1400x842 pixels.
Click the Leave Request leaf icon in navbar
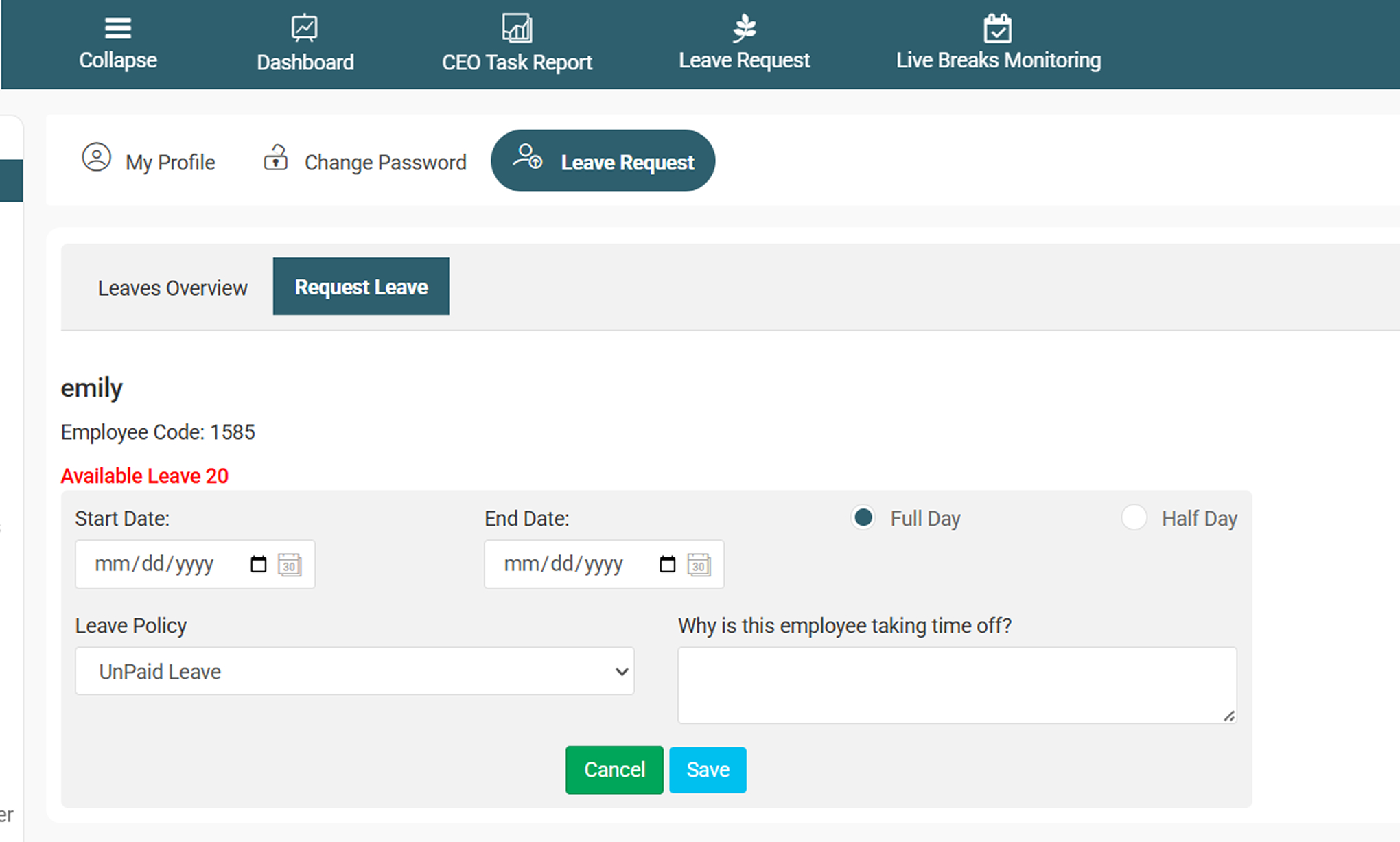tap(744, 28)
